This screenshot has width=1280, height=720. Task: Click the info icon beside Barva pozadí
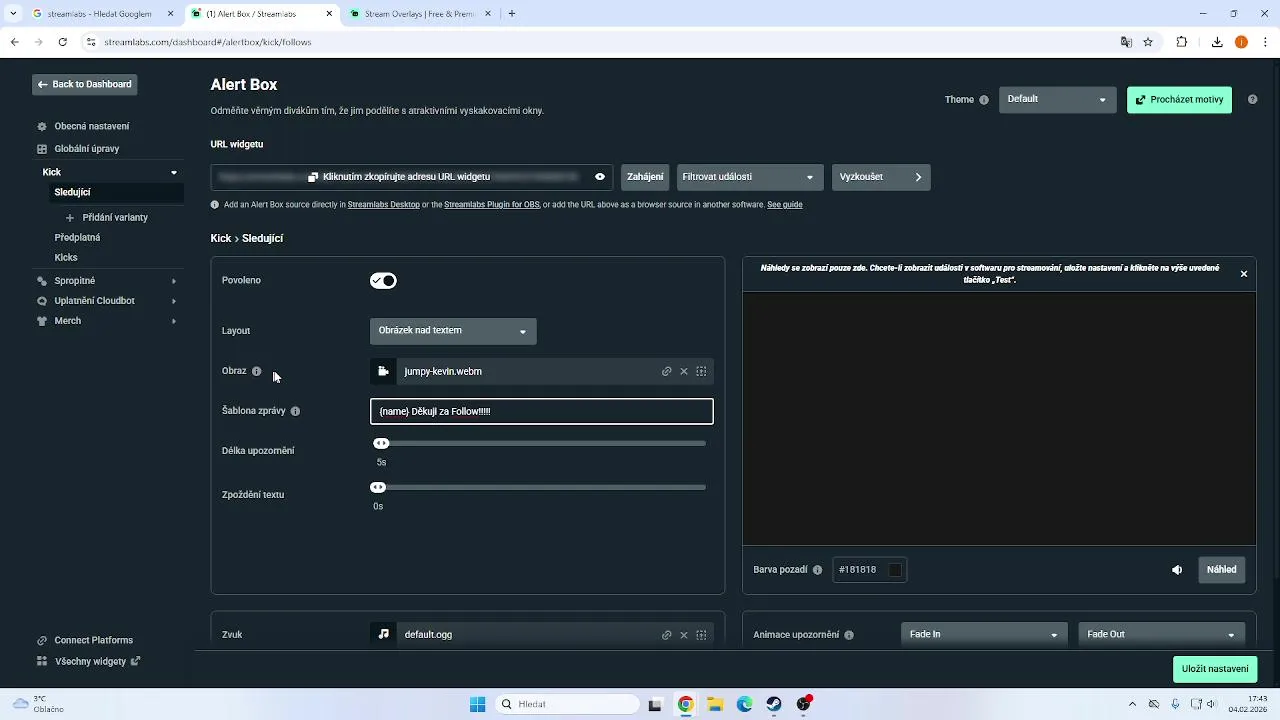[x=817, y=570]
